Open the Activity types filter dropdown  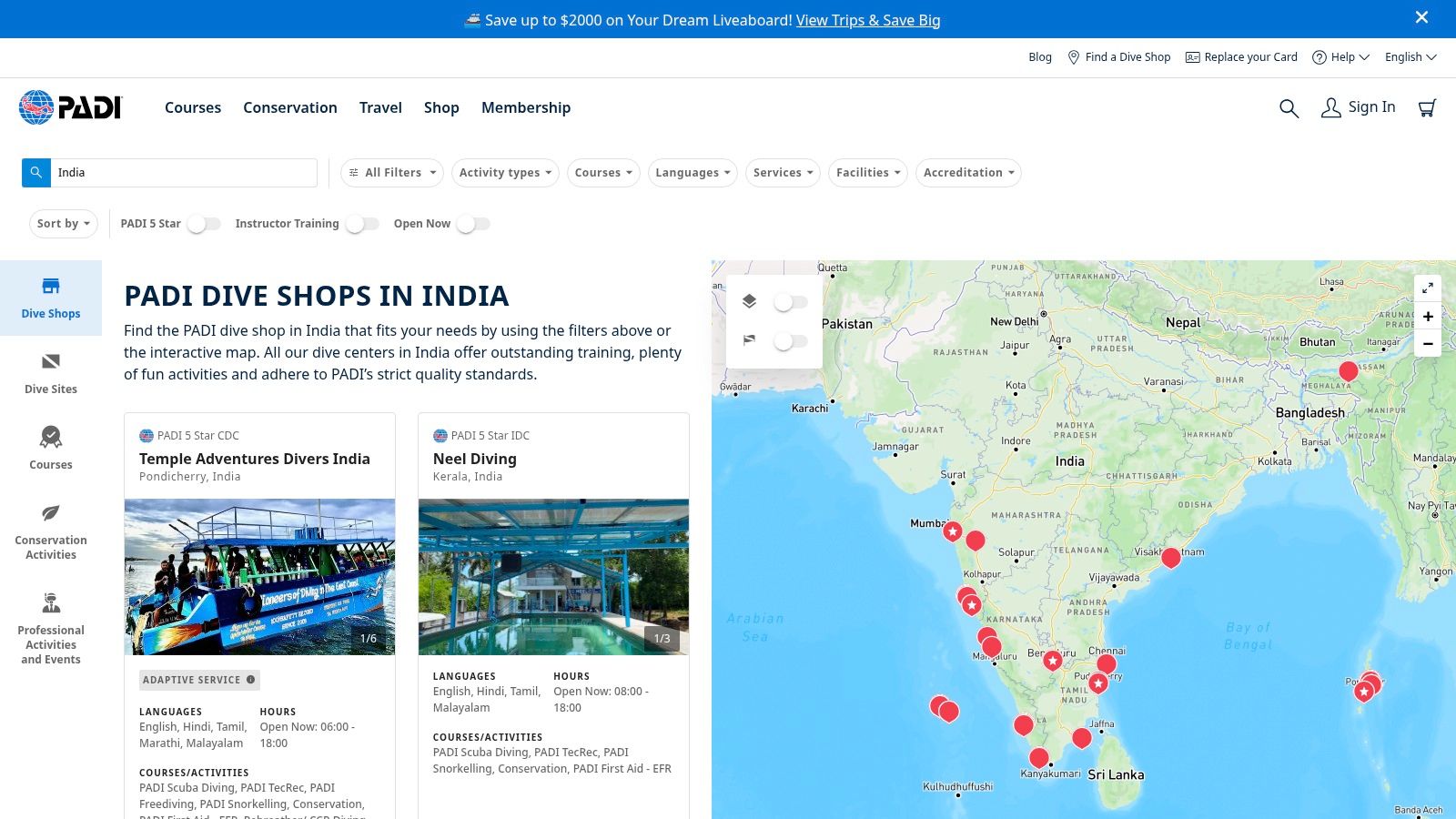[504, 172]
